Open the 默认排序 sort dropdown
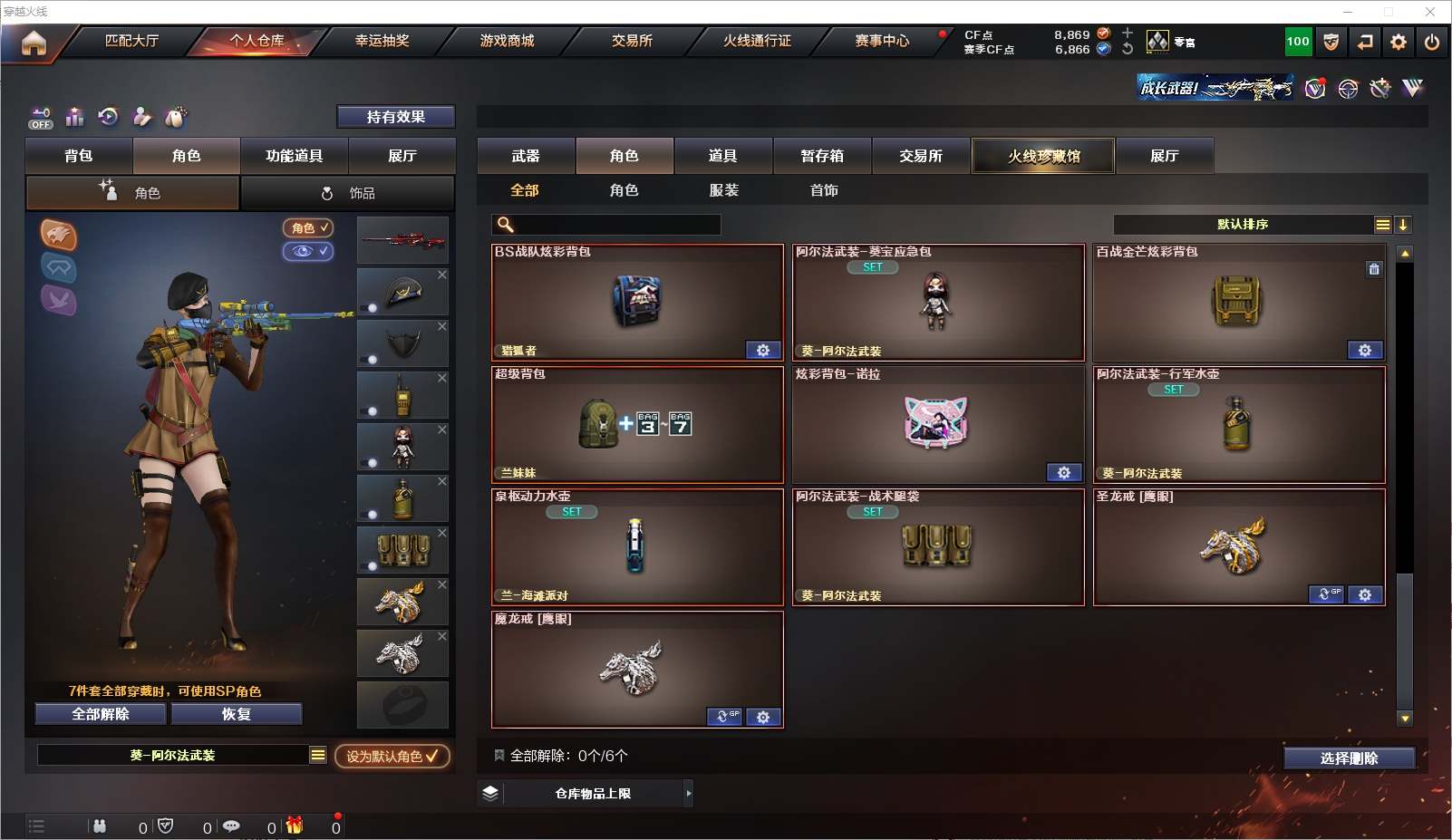The height and width of the screenshot is (840, 1452). click(x=1243, y=225)
